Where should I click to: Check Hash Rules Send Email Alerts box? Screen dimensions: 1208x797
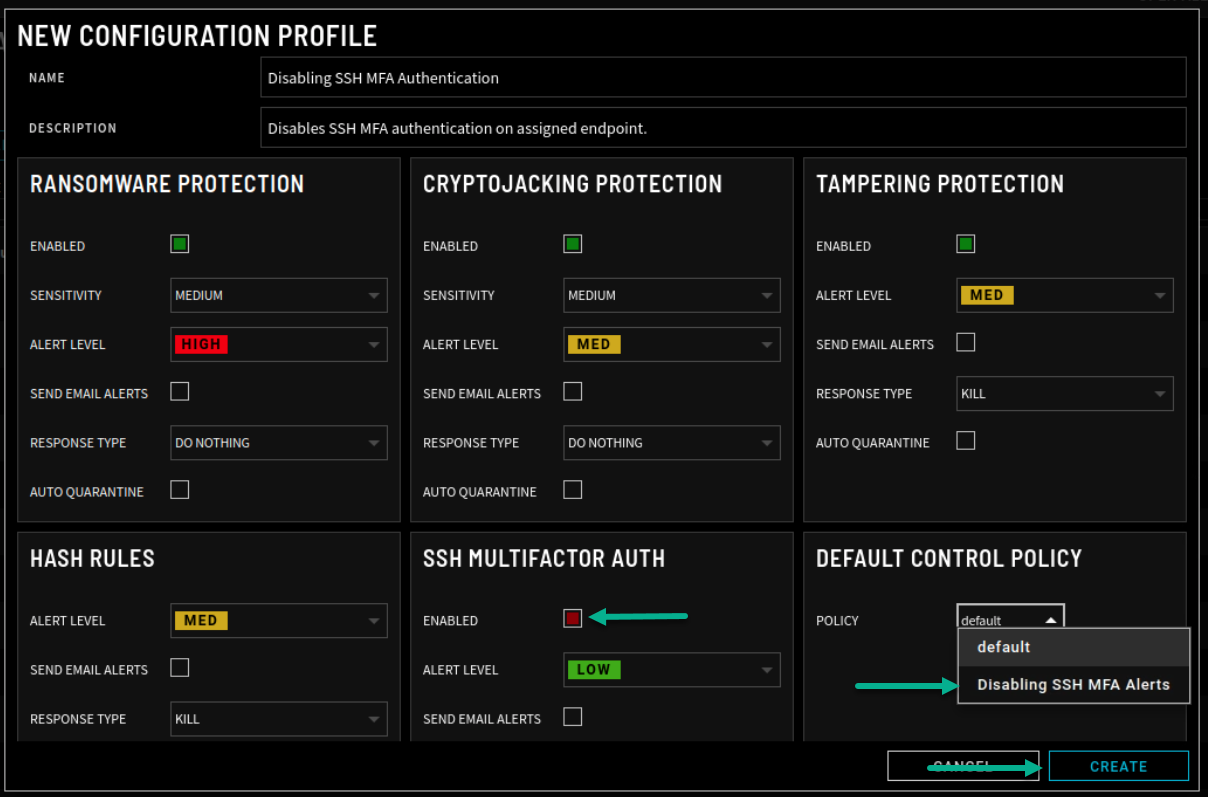point(180,668)
